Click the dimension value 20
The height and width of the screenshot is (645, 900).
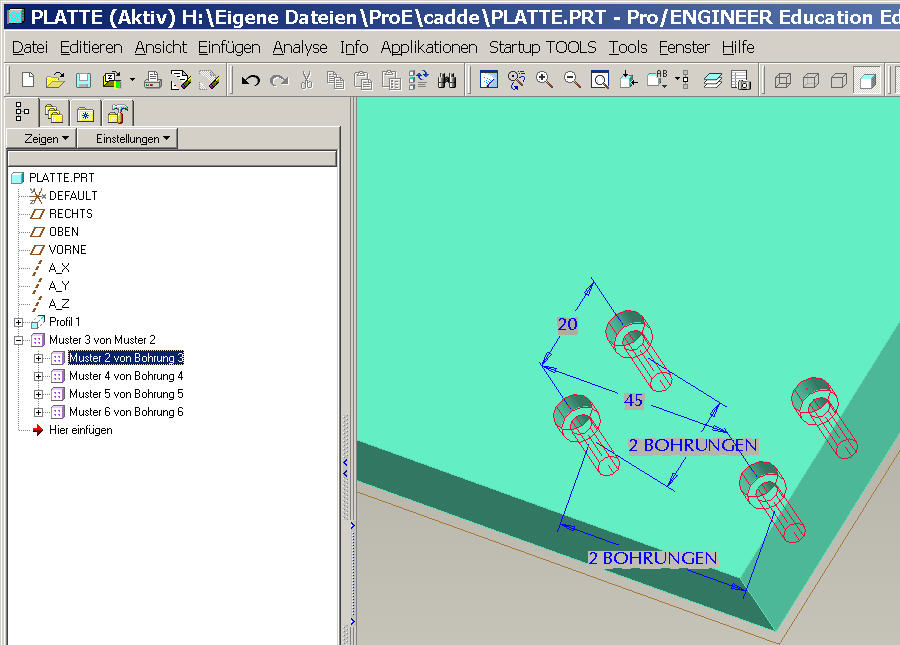(567, 324)
